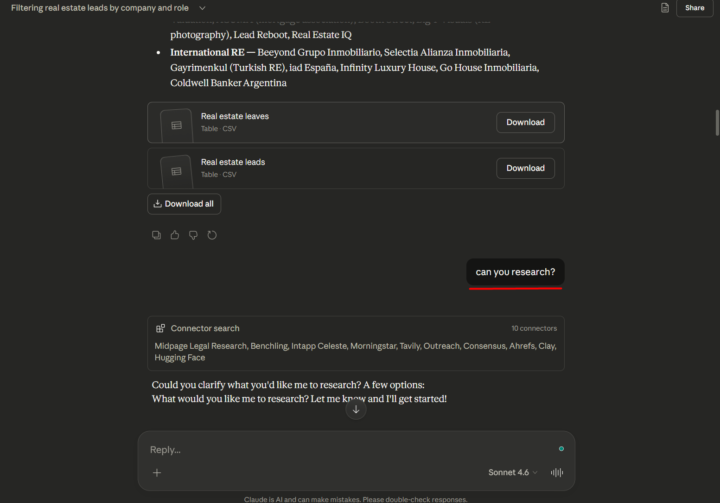Viewport: 720px width, 503px height.
Task: Click the Share button
Action: pos(694,8)
